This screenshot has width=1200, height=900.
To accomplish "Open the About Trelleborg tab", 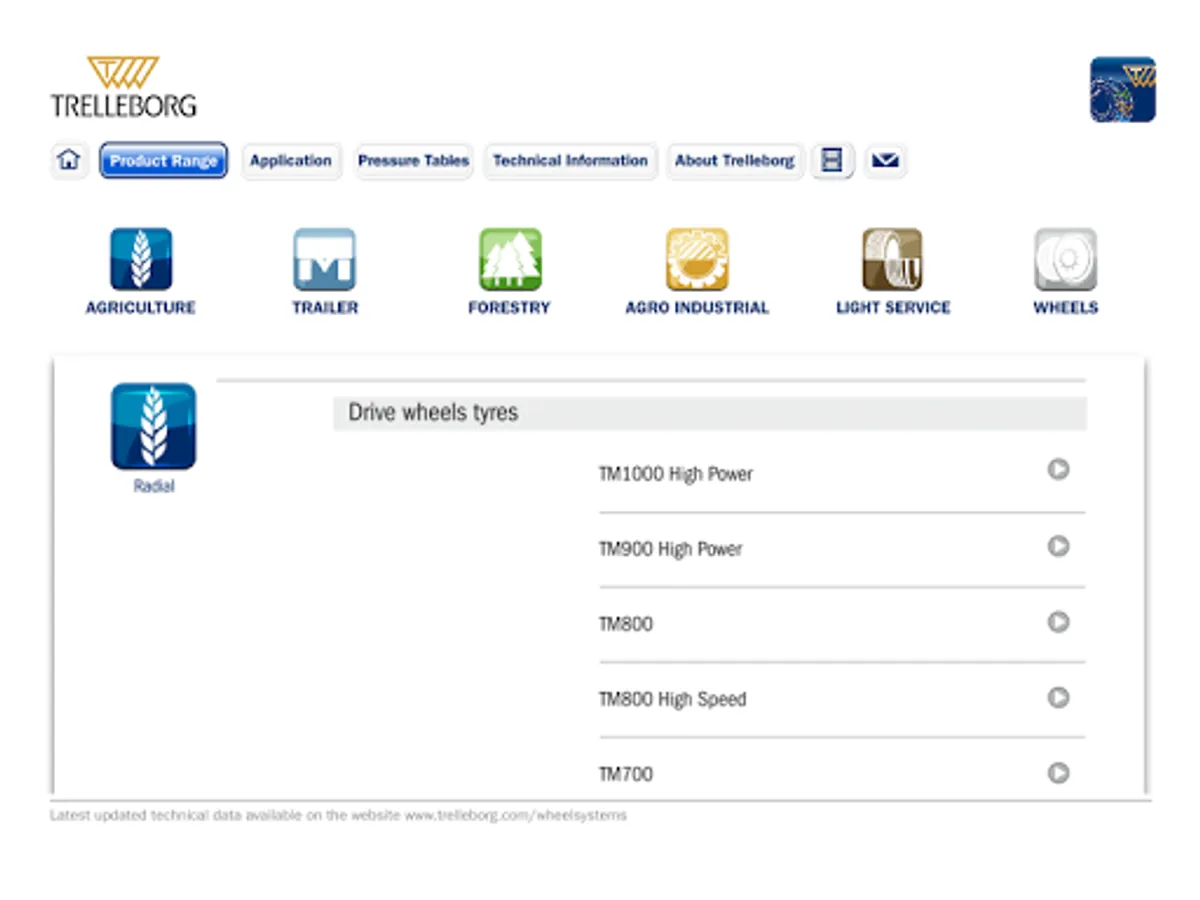I will tap(735, 160).
